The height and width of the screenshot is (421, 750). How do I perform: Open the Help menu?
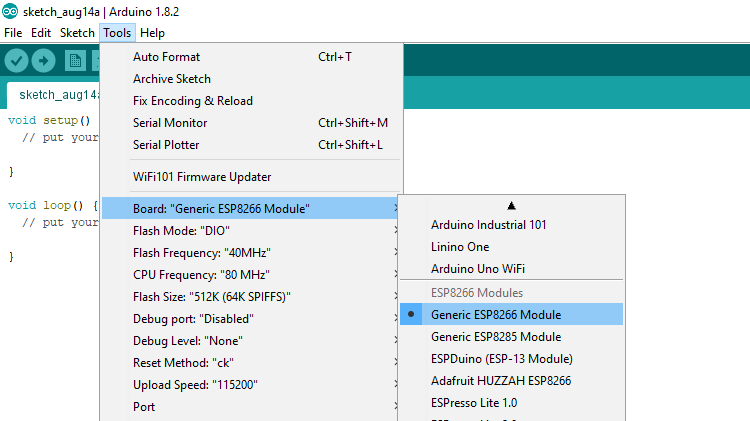click(152, 33)
